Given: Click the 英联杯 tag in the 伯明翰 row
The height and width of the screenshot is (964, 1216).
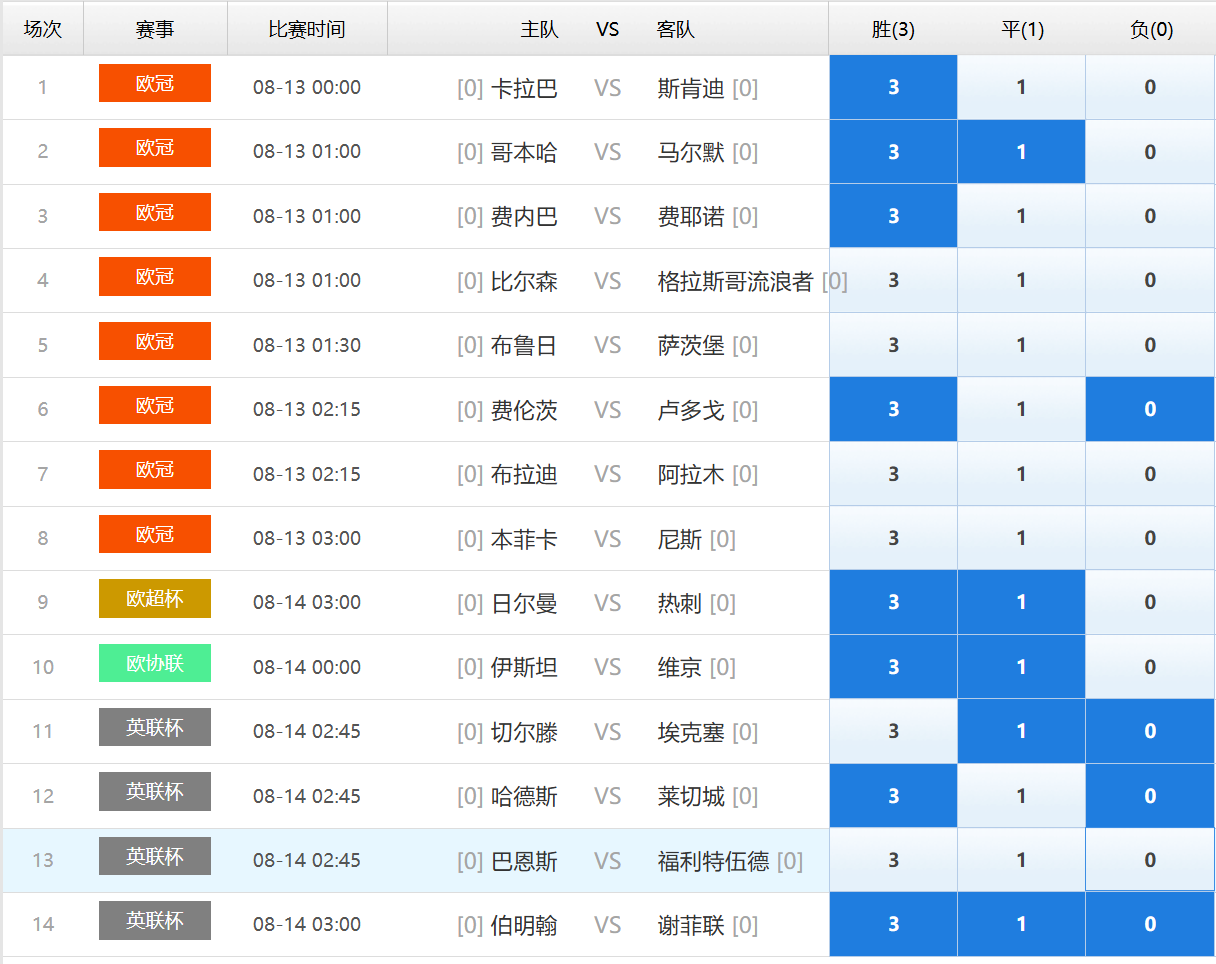Looking at the screenshot, I should pyautogui.click(x=155, y=920).
